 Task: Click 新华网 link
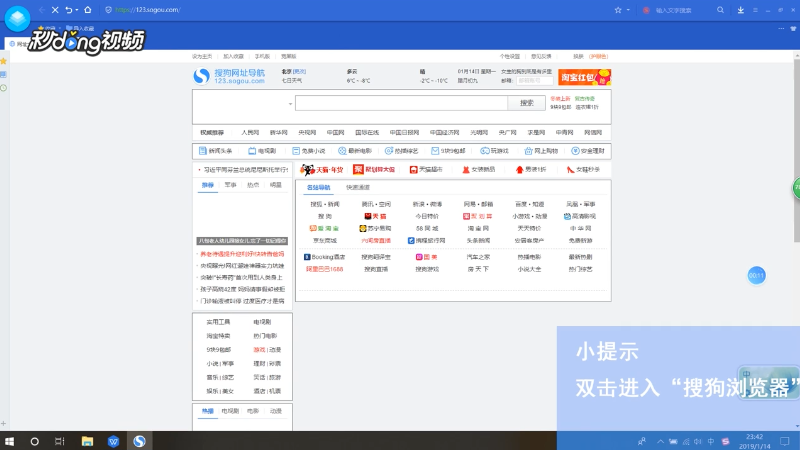click(x=279, y=133)
